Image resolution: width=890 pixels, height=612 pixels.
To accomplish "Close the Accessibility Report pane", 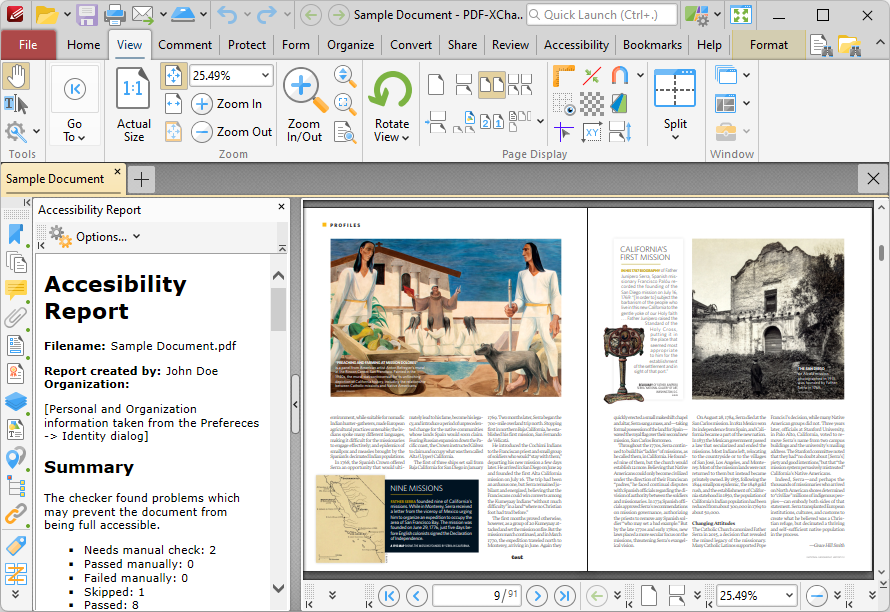I will point(281,207).
